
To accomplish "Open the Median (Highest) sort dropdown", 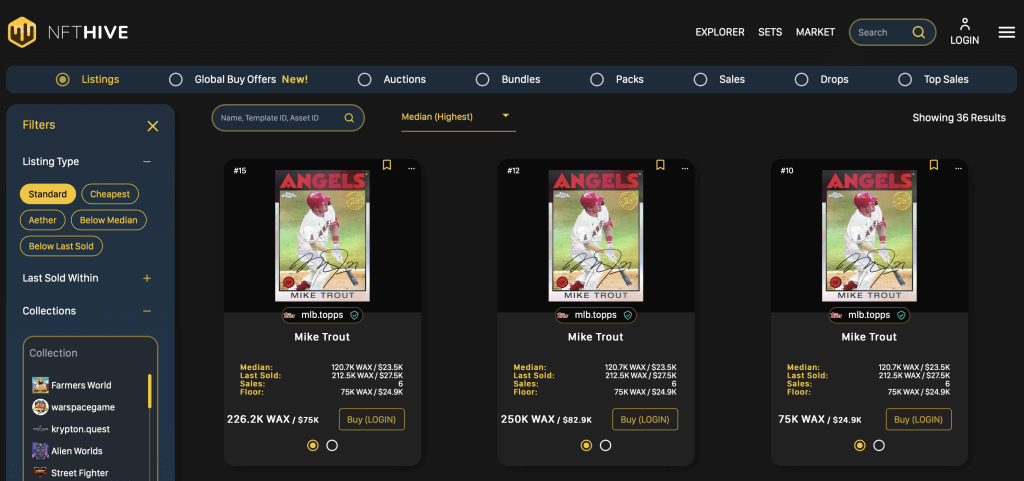I will 458,117.
